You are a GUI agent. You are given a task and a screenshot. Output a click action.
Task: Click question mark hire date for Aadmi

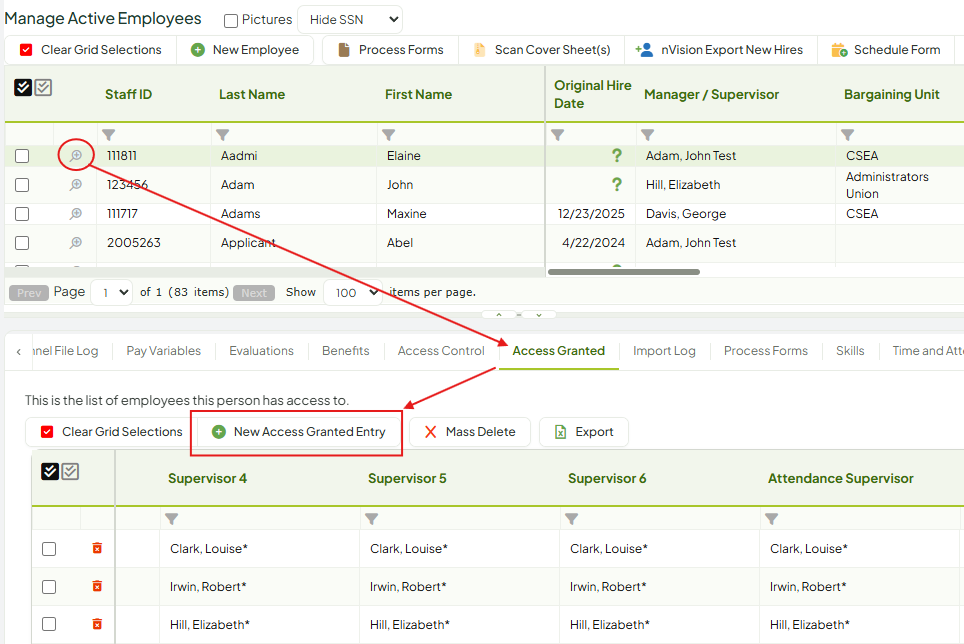tap(617, 155)
